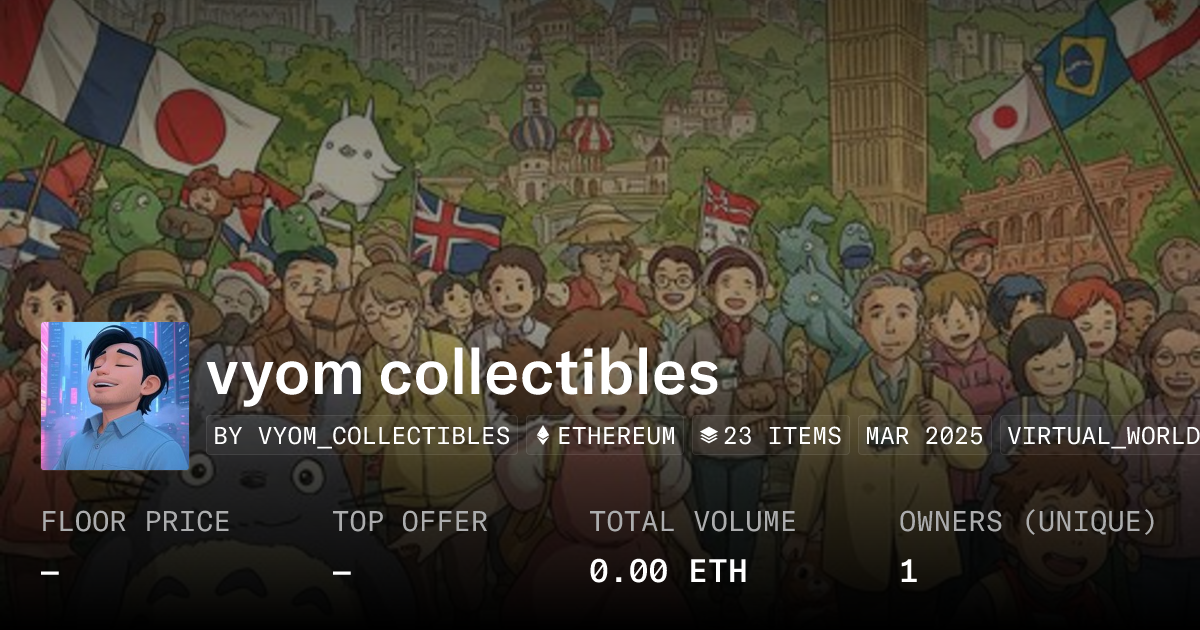Click the top offer dash value
Screen dimensions: 1200x630
(x=341, y=573)
